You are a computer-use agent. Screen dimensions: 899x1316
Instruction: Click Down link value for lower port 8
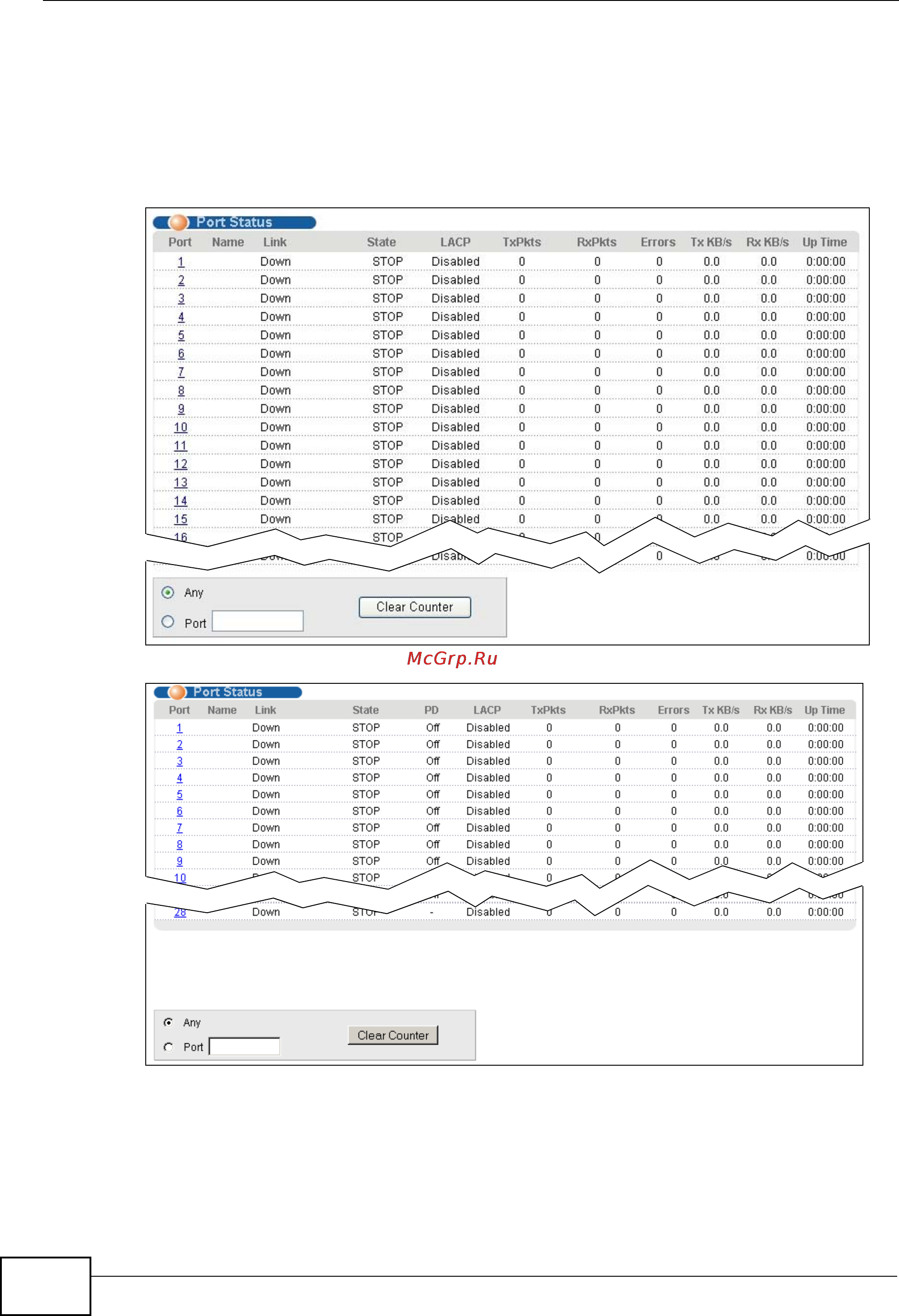(x=265, y=845)
